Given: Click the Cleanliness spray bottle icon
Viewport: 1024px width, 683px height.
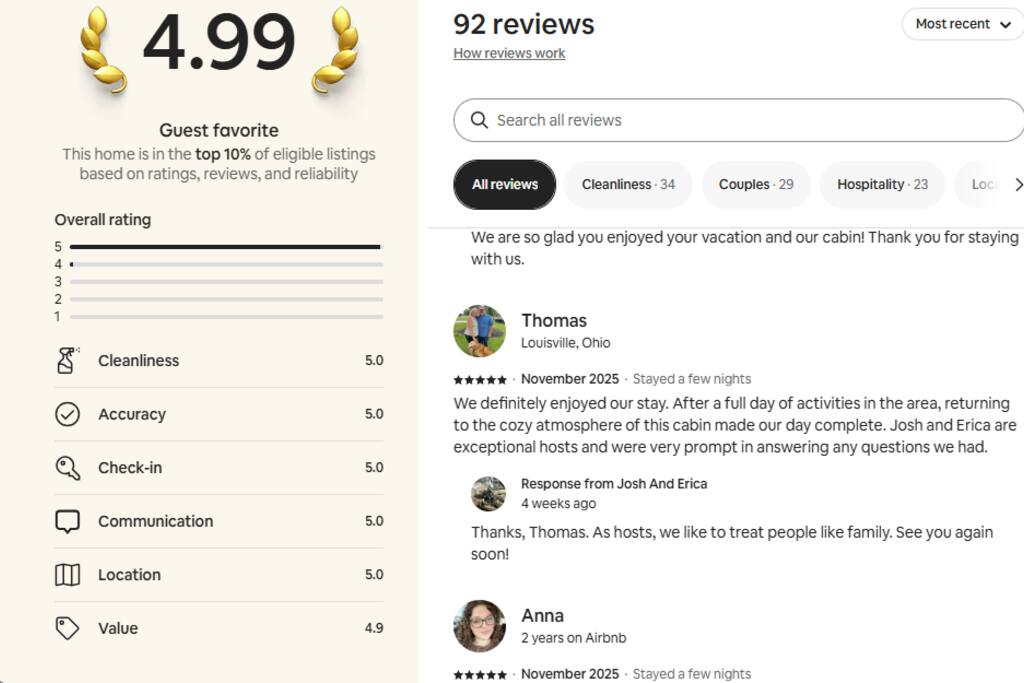Looking at the screenshot, I should pos(67,361).
